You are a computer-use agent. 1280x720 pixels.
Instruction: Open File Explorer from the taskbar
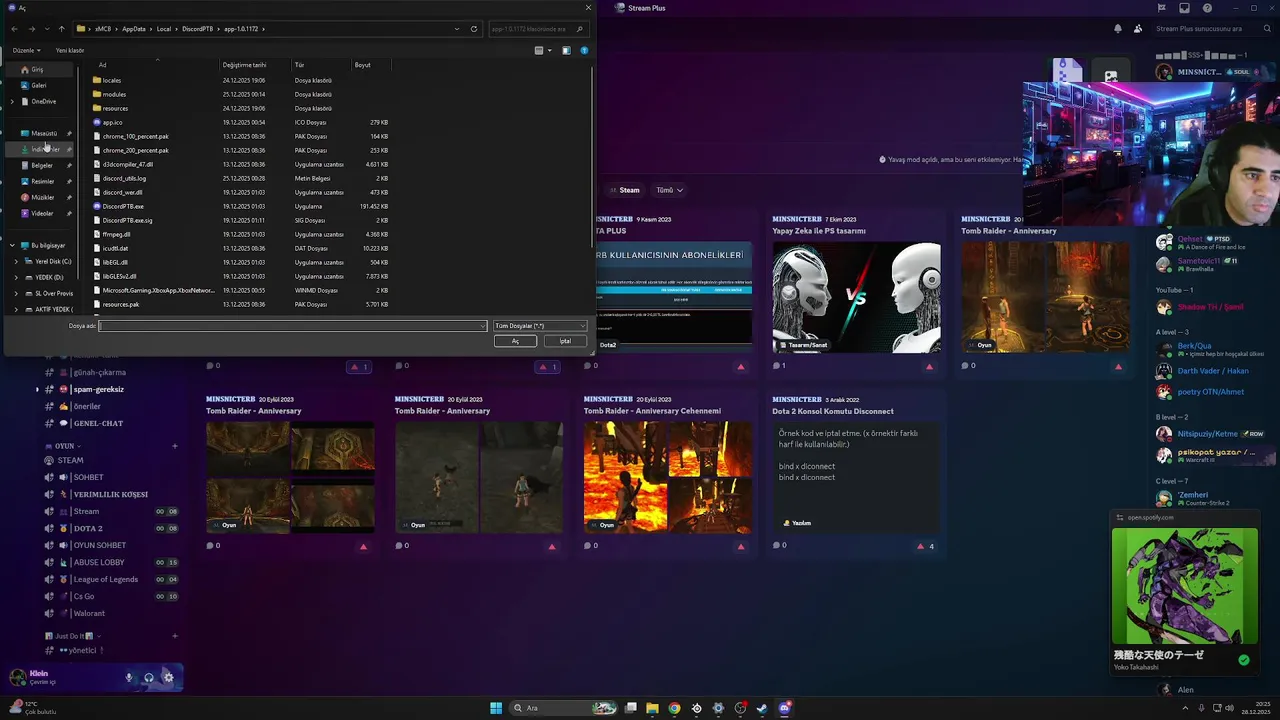coord(652,708)
